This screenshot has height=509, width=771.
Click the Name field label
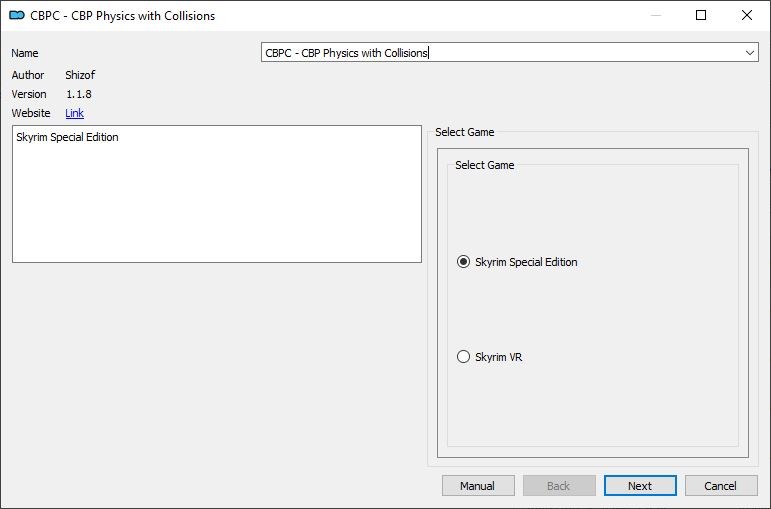click(x=25, y=53)
